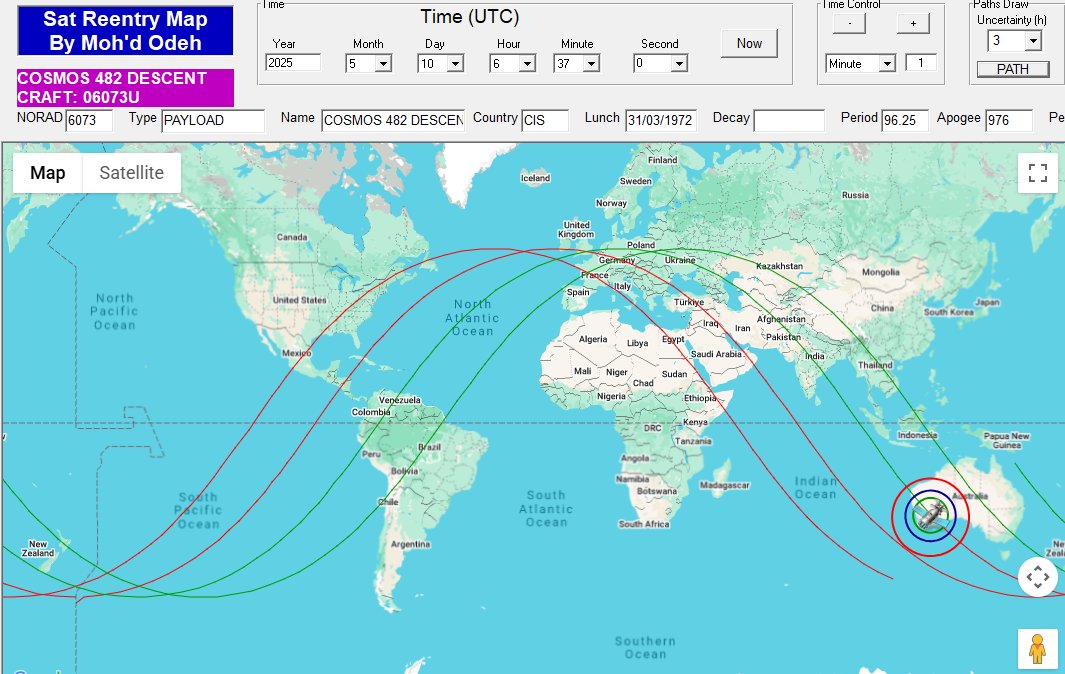Viewport: 1065px width, 674px height.
Task: Select the Map view tab
Action: [48, 173]
